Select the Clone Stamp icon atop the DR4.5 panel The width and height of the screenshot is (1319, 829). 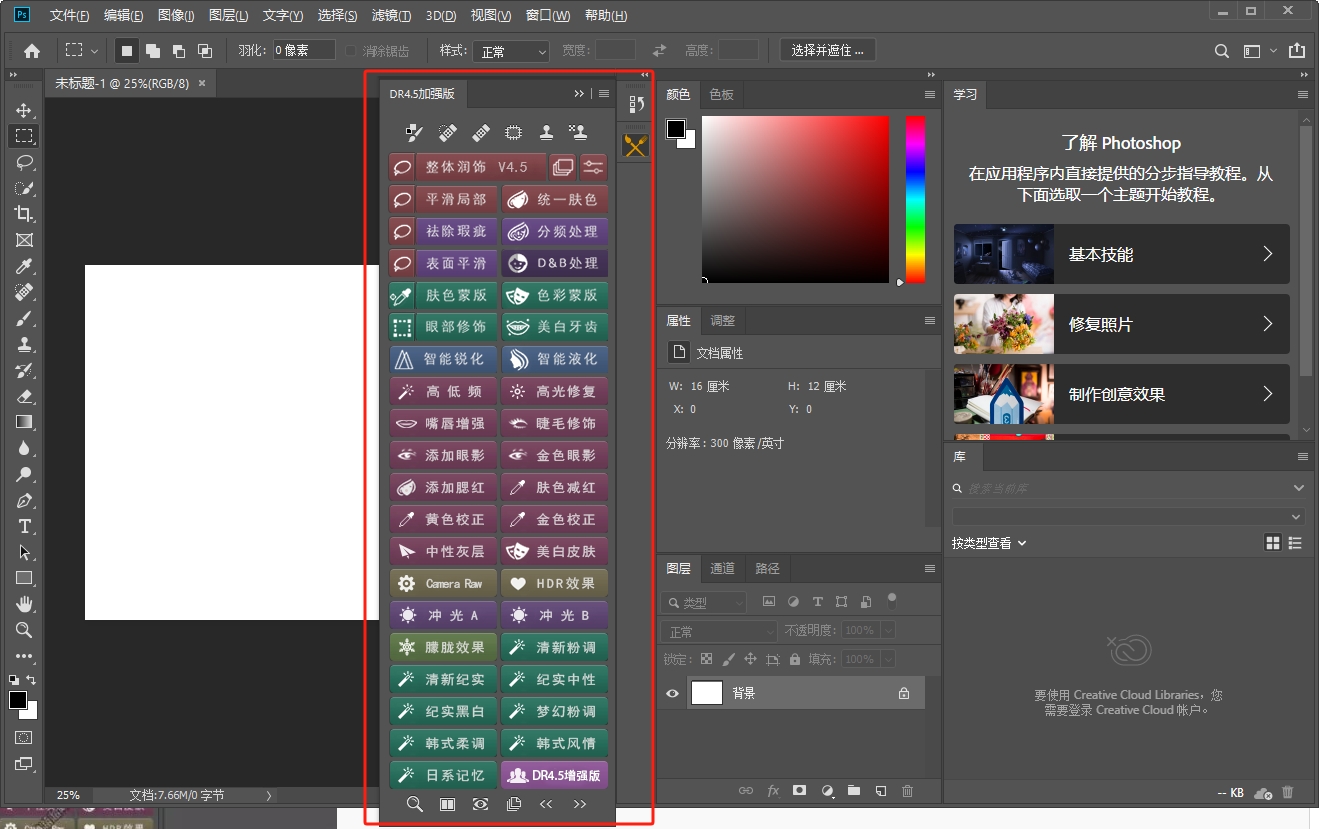546,131
